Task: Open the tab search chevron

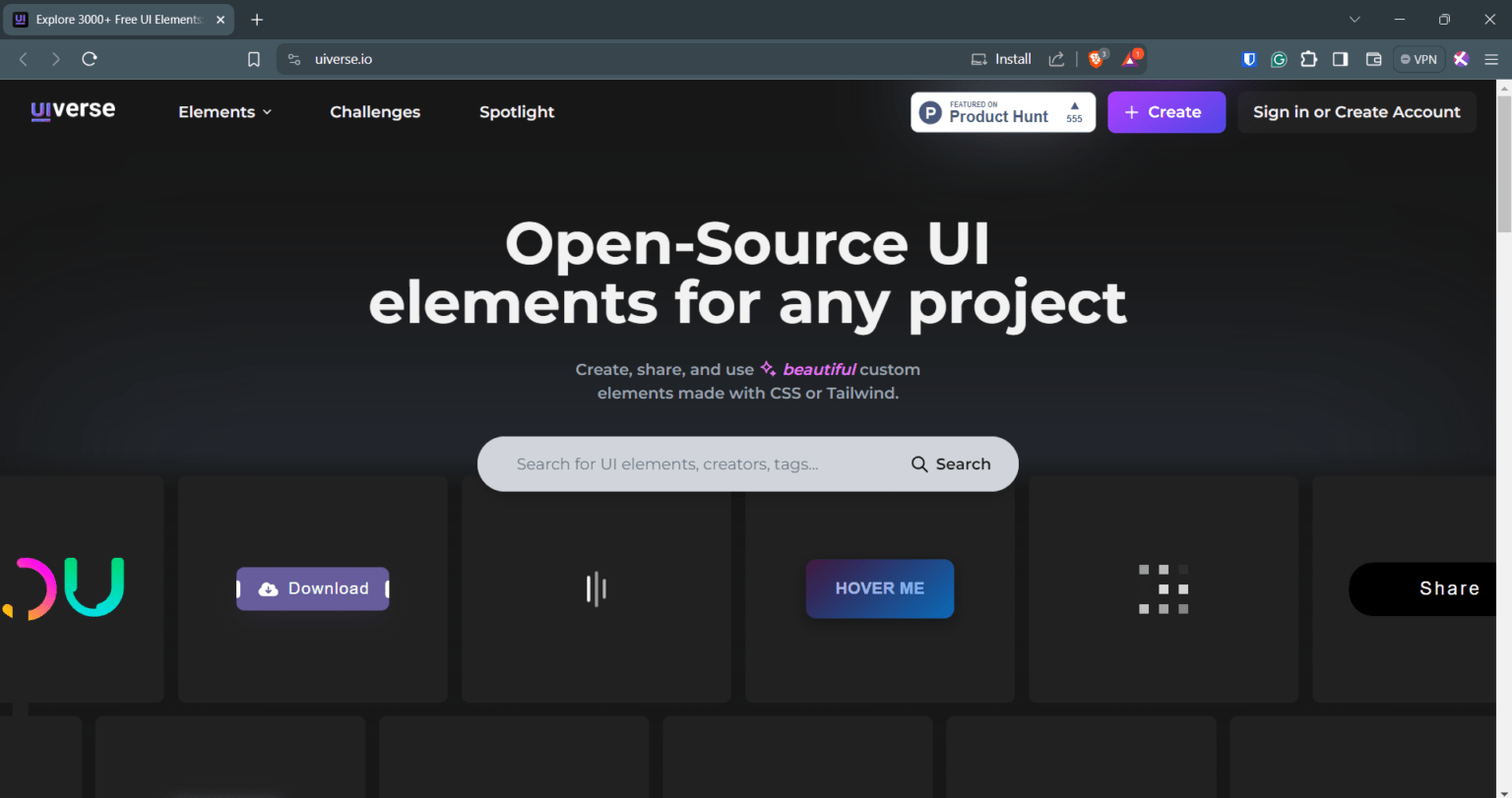Action: (x=1354, y=19)
